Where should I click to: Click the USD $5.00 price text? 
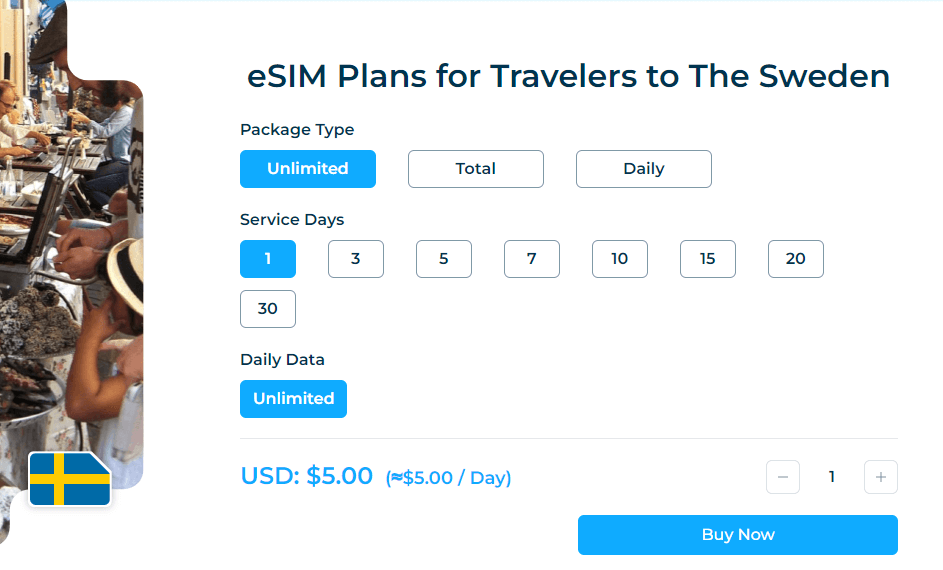tap(307, 476)
